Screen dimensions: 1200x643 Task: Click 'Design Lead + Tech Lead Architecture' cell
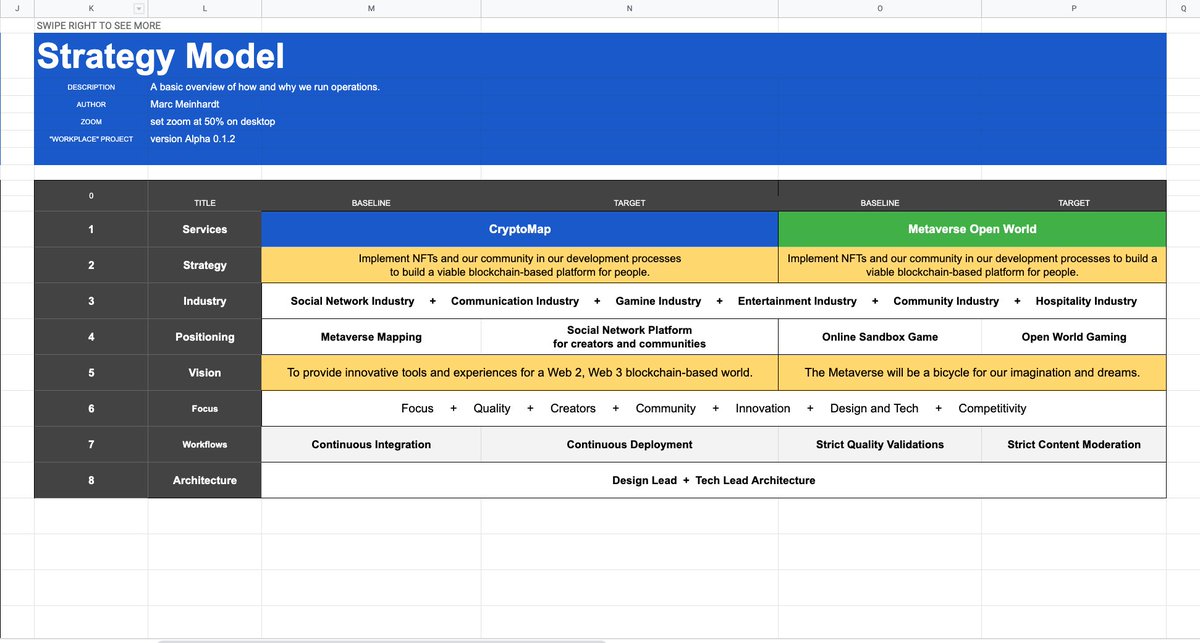[714, 480]
